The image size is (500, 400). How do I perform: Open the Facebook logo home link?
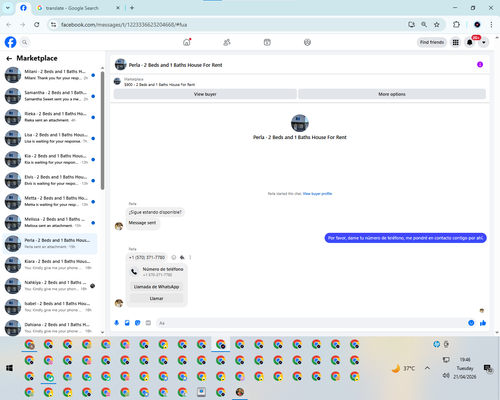10,42
